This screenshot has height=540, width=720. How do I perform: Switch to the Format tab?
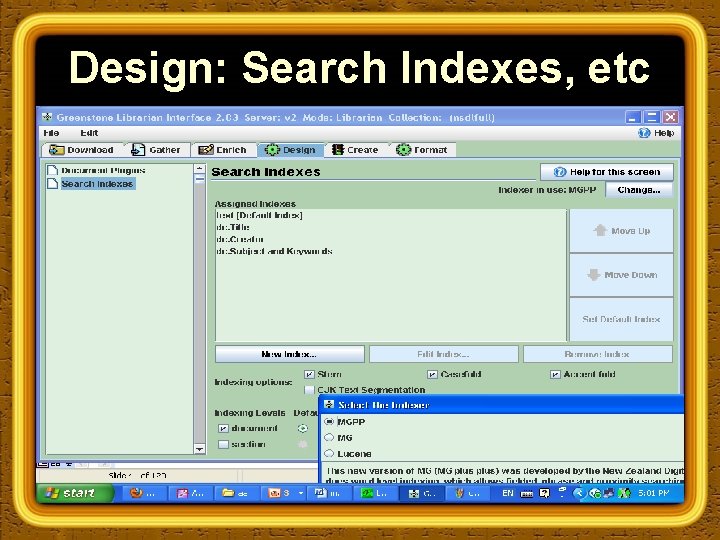(422, 150)
